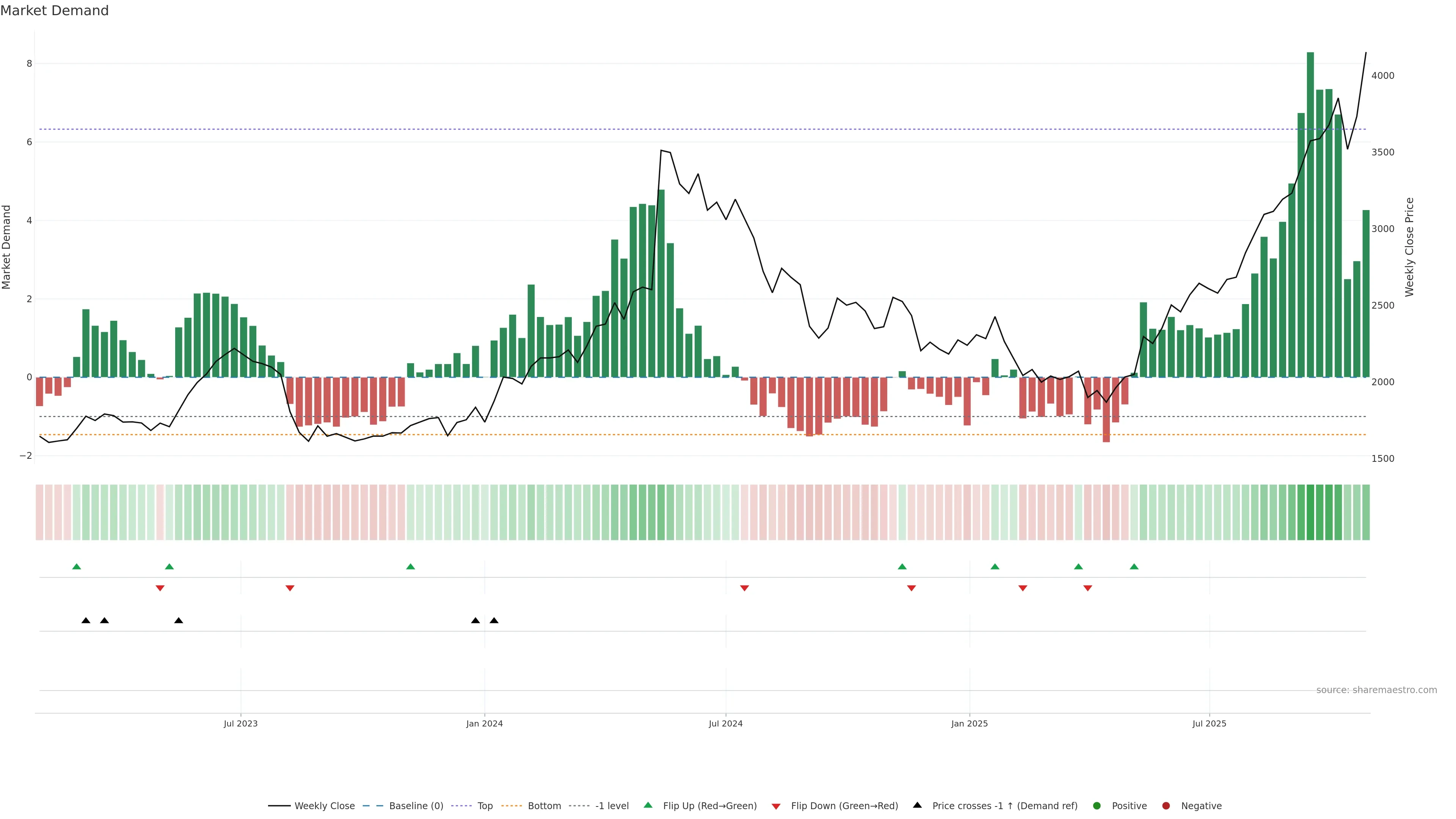Toggle the Top dotted line legend entry
The image size is (1456, 819).
(485, 805)
